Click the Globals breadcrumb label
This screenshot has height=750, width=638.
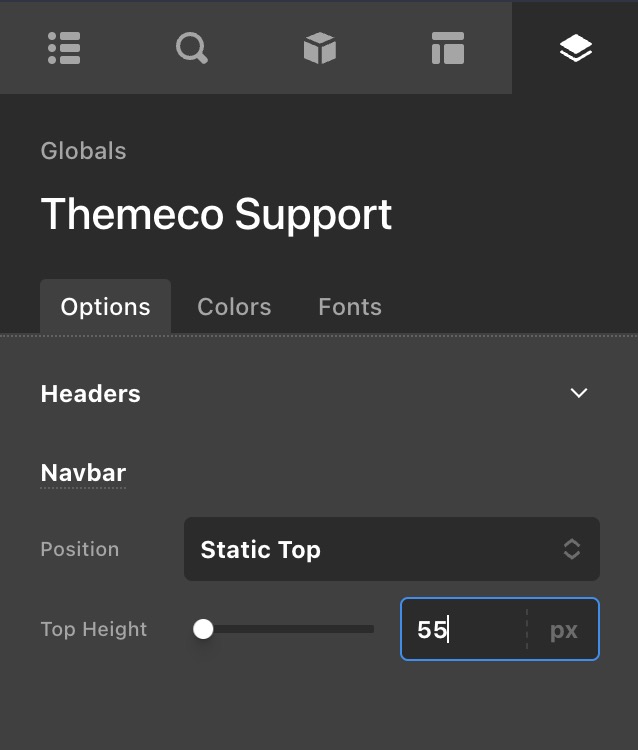83,151
